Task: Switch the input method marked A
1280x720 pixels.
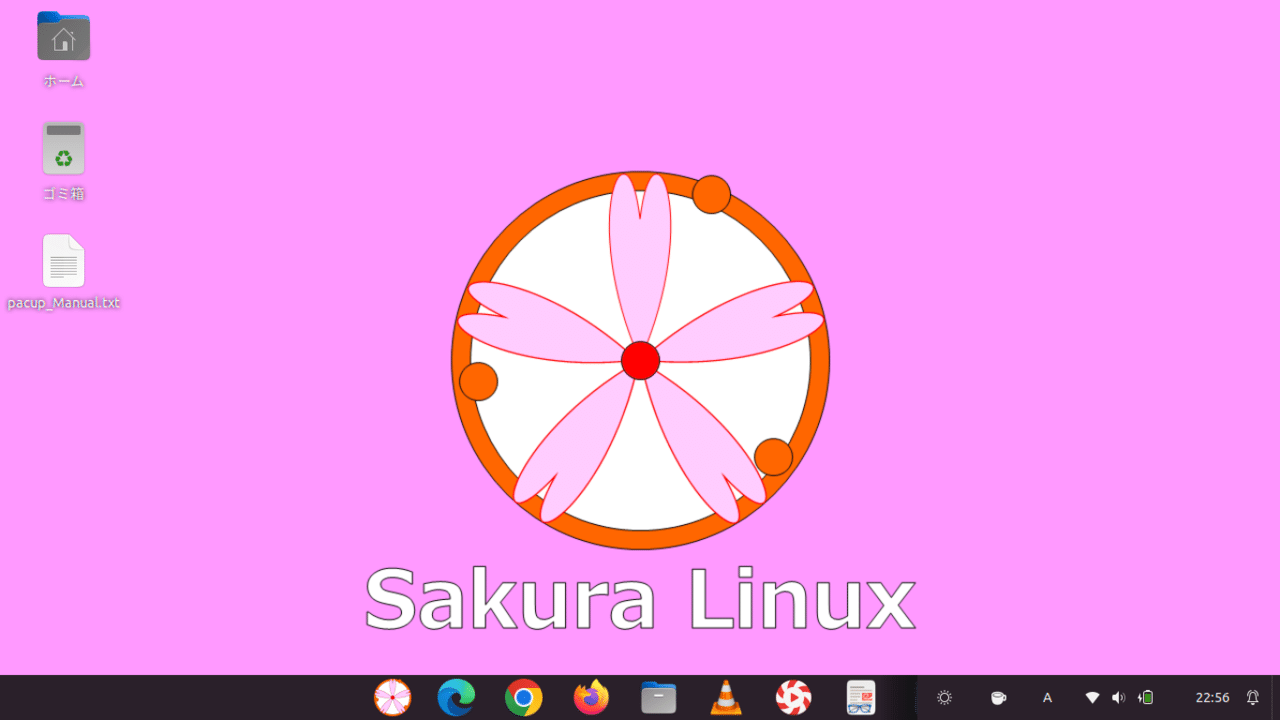Action: tap(1047, 697)
